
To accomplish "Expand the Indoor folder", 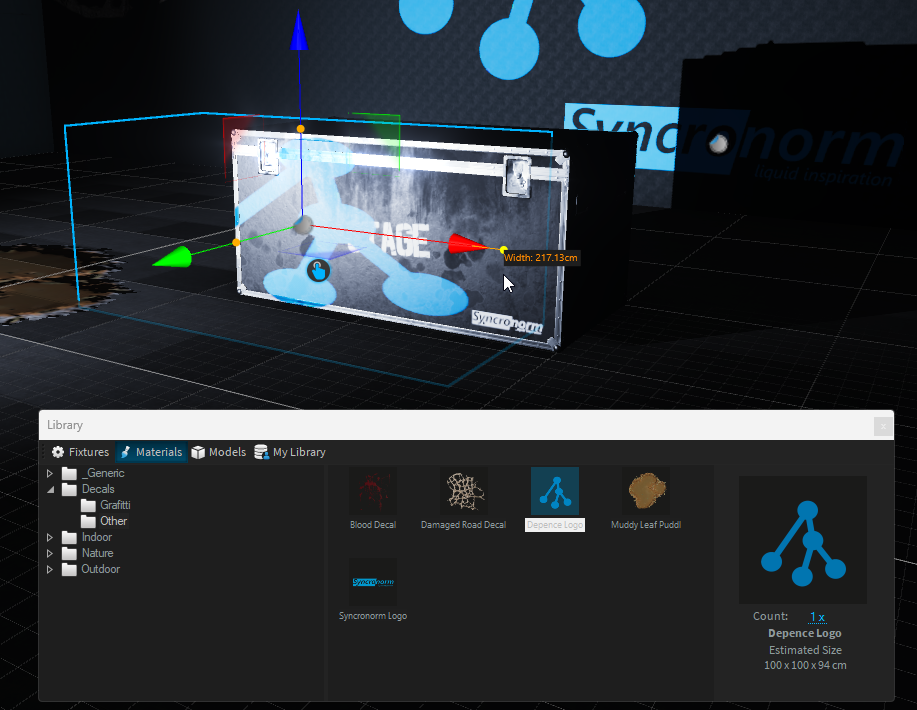I will click(50, 537).
